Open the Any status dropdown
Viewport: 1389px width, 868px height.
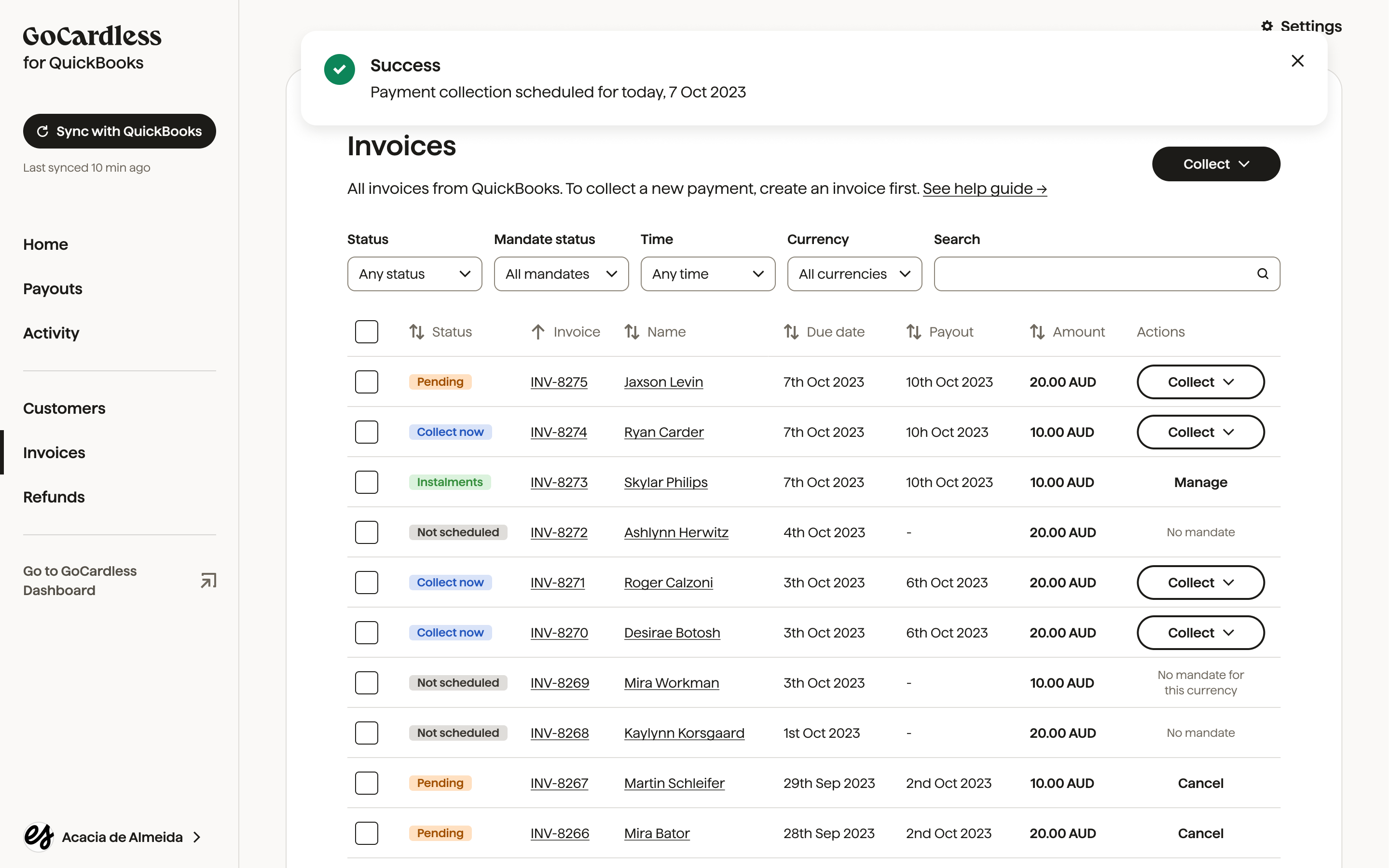tap(414, 274)
